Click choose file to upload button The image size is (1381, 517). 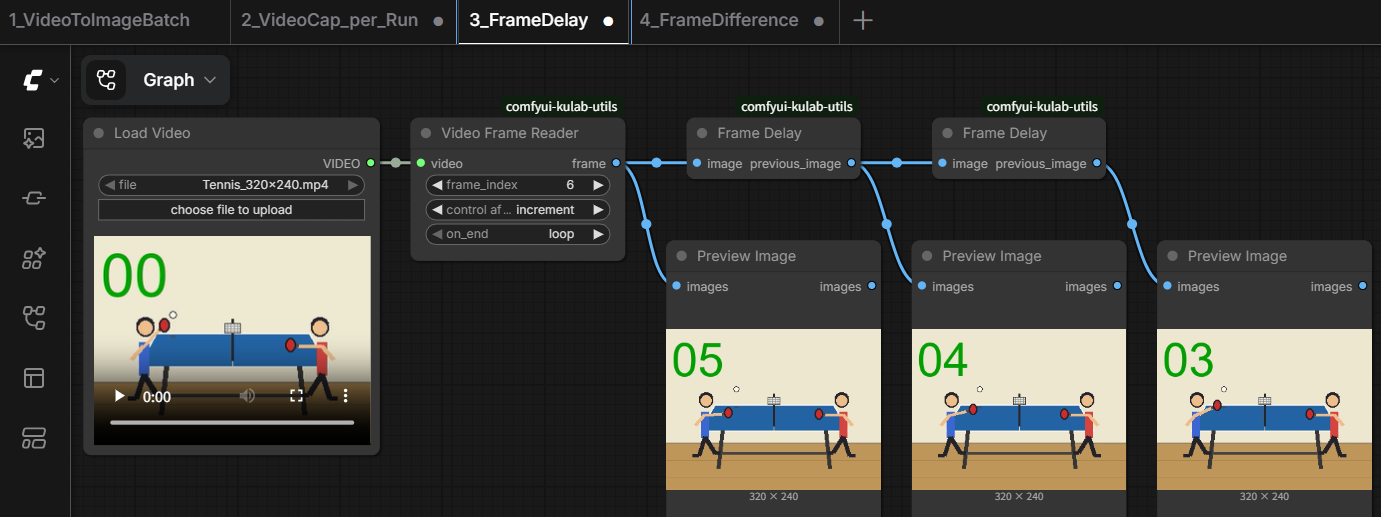click(x=231, y=210)
